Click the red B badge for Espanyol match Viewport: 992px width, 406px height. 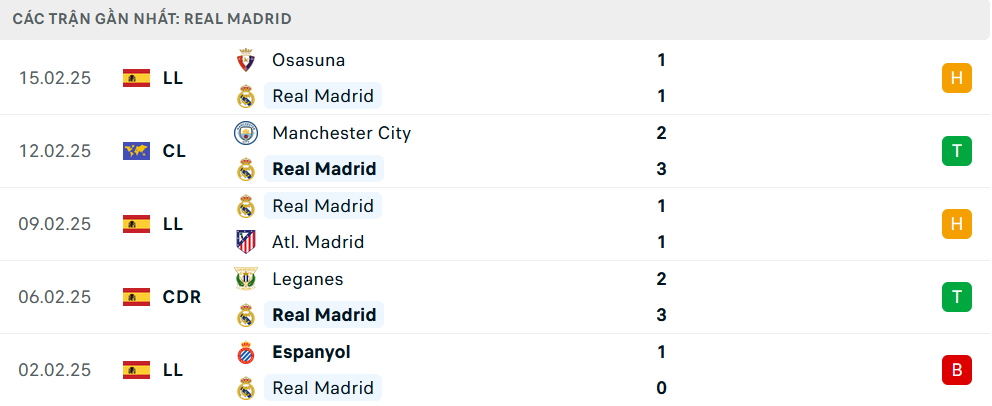[956, 370]
